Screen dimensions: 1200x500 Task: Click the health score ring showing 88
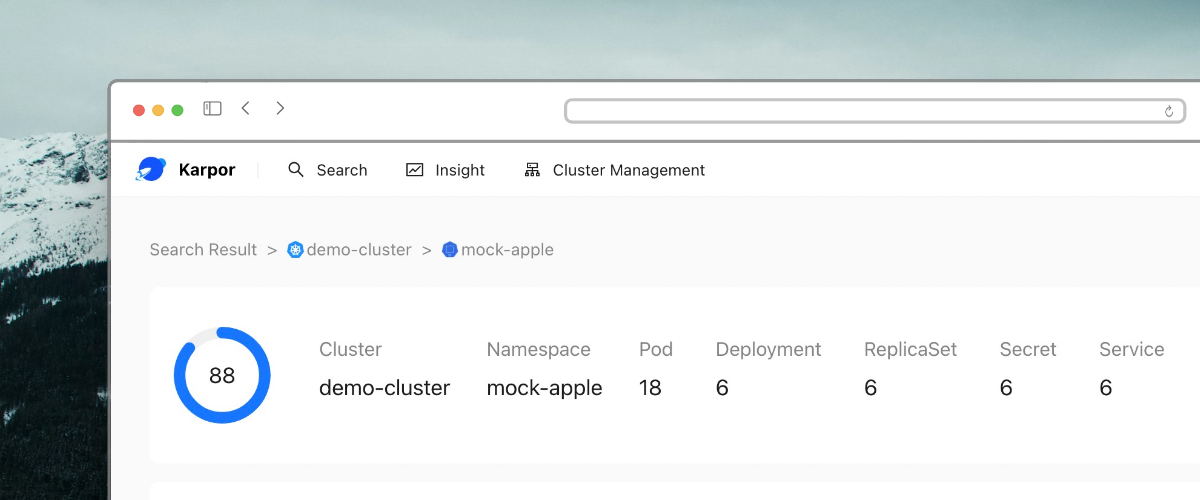[x=222, y=375]
